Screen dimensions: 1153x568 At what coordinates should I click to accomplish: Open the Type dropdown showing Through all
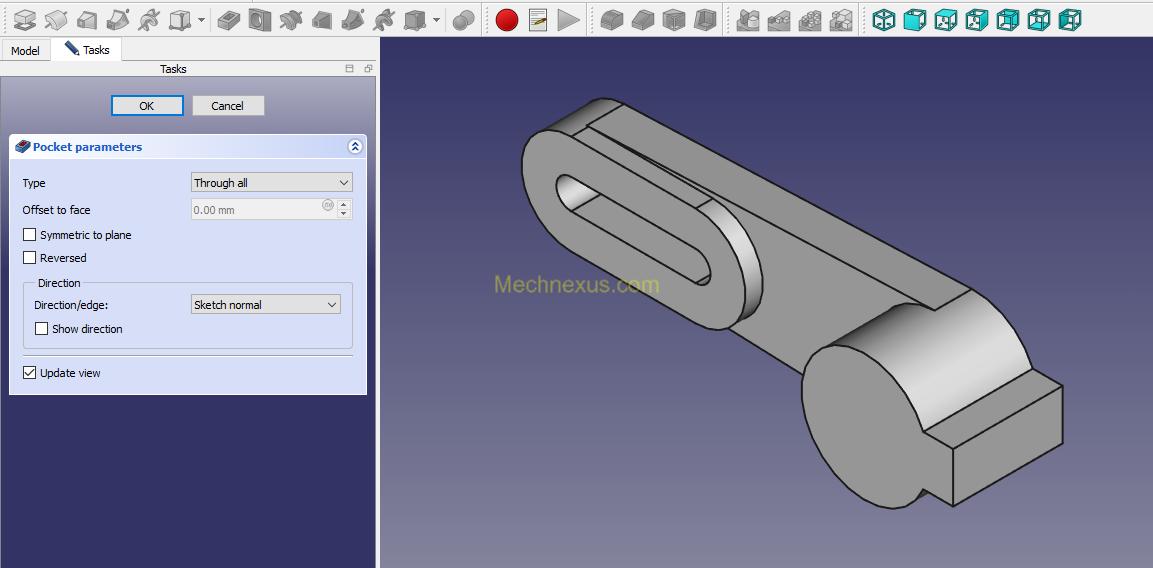coord(271,182)
